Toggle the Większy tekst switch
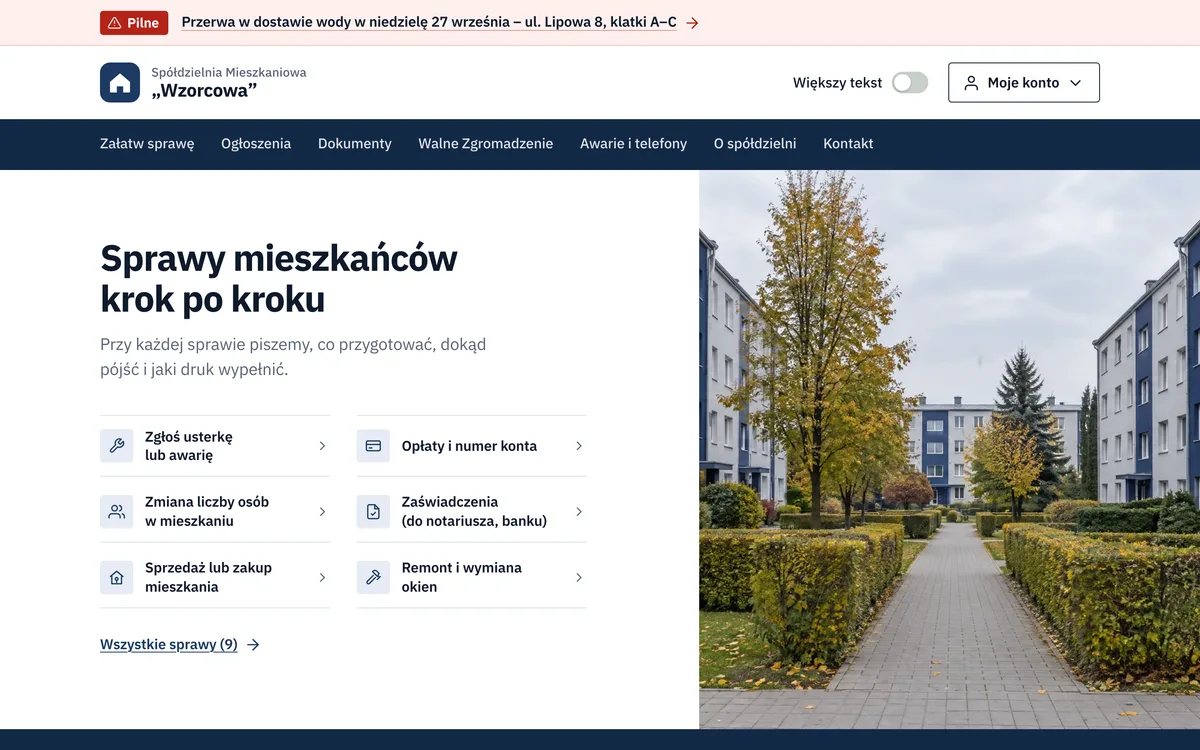The width and height of the screenshot is (1200, 750). pyautogui.click(x=910, y=83)
